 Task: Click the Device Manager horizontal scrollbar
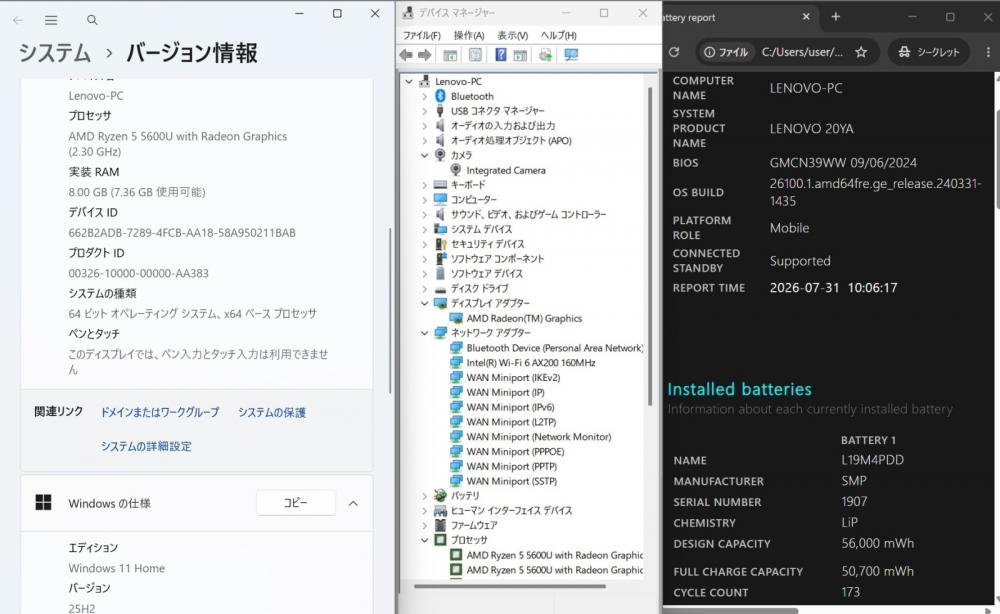pyautogui.click(x=510, y=586)
